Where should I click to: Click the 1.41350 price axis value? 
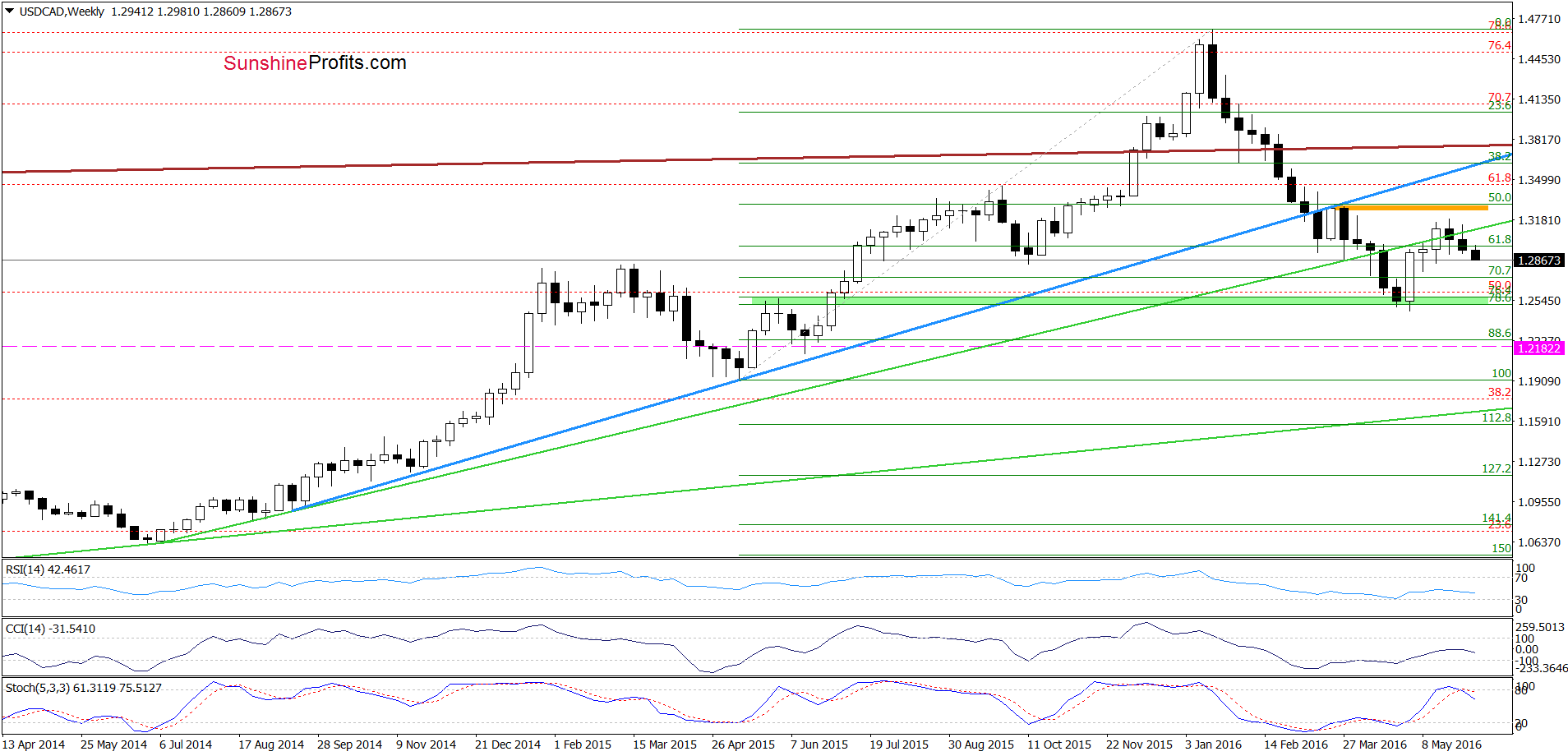click(1539, 99)
